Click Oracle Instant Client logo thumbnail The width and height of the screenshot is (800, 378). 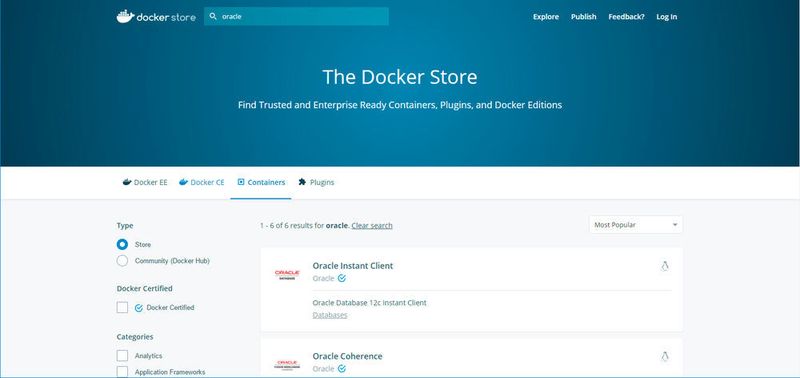point(287,274)
